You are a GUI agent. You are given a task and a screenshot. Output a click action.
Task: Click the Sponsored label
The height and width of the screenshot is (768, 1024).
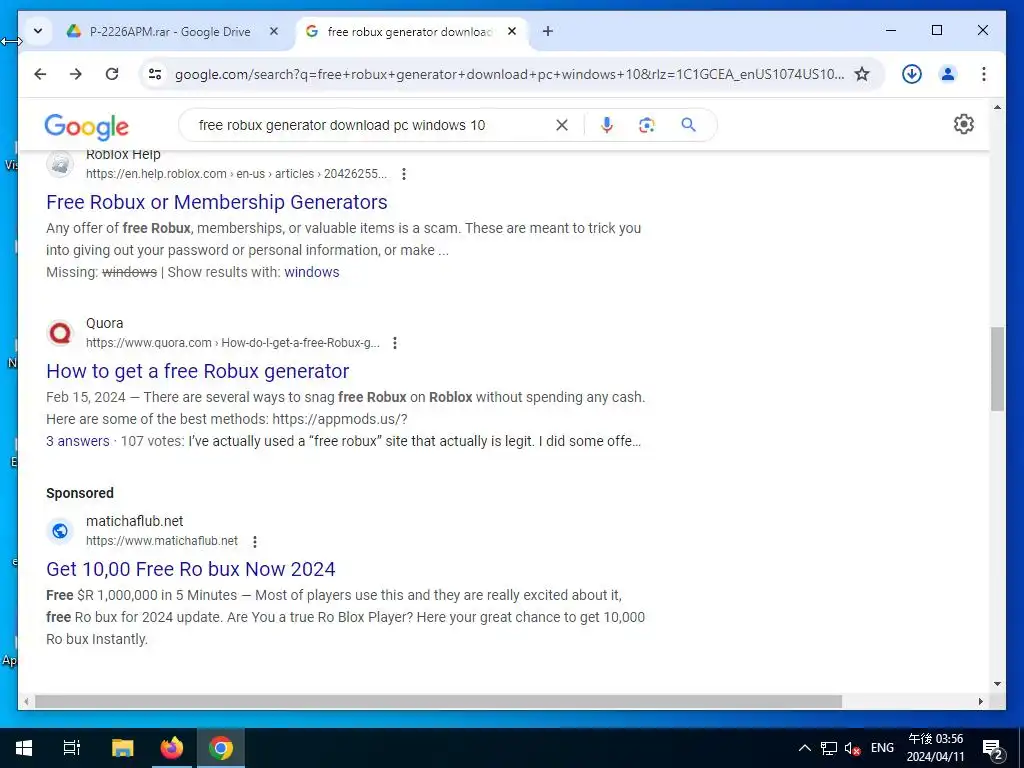[80, 493]
